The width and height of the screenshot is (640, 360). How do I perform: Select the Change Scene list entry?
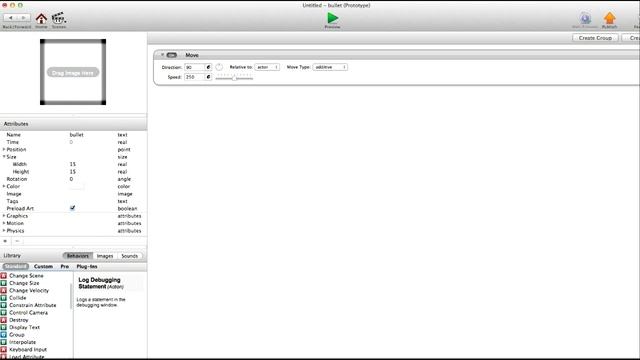[x=26, y=276]
